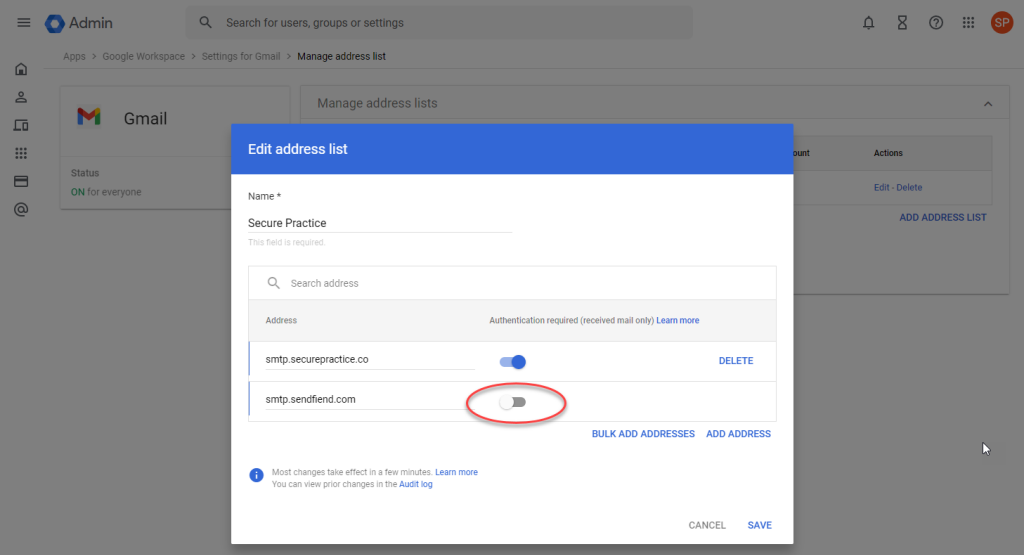Collapse the Manage address lists panel
This screenshot has width=1024, height=555.
click(x=988, y=104)
